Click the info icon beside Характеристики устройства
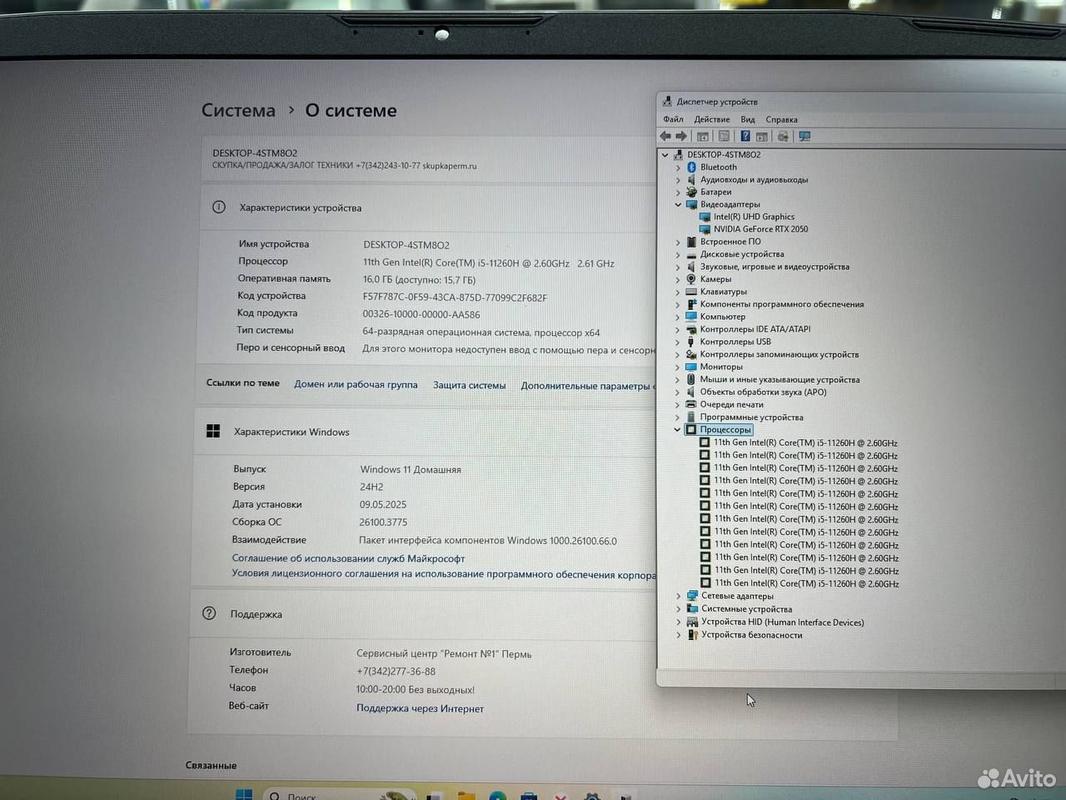Viewport: 1066px width, 800px height. click(x=219, y=207)
